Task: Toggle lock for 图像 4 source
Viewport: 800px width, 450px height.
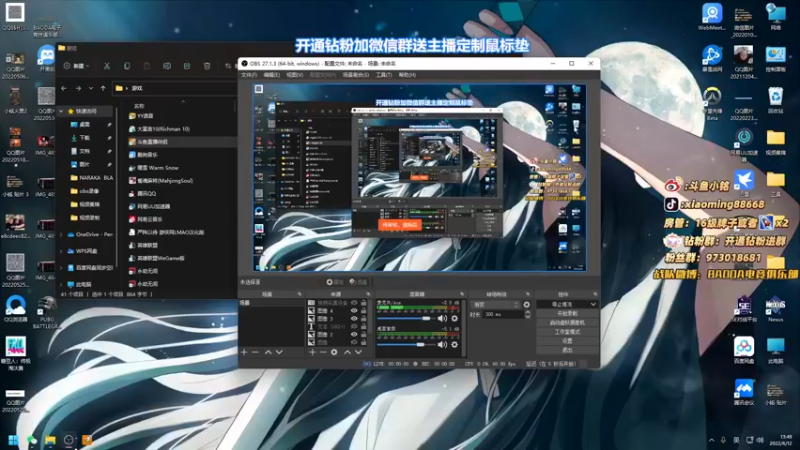Action: coord(363,310)
